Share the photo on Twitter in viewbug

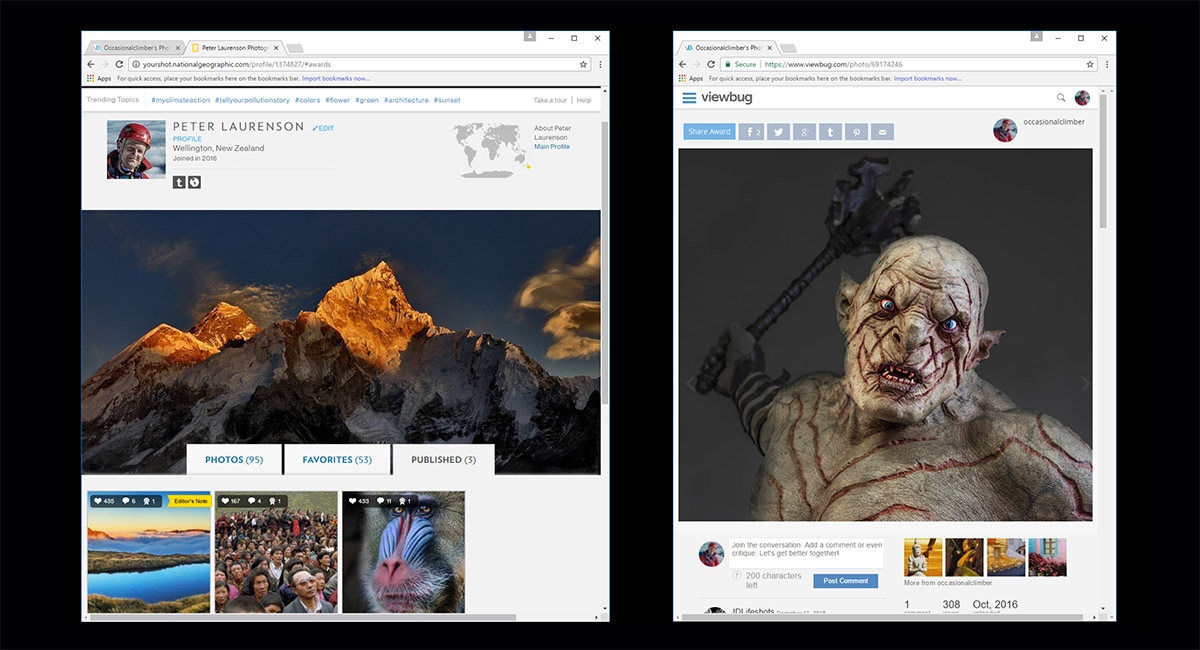click(778, 132)
